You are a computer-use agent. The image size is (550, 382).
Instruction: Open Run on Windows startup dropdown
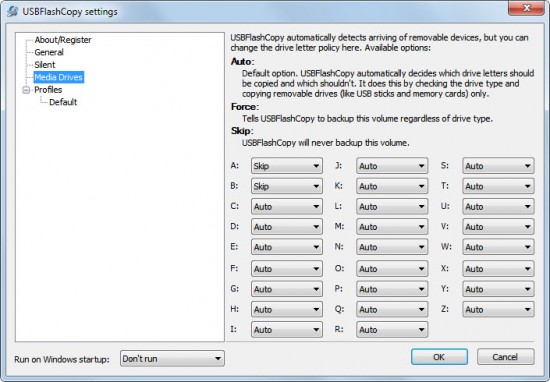tap(172, 358)
